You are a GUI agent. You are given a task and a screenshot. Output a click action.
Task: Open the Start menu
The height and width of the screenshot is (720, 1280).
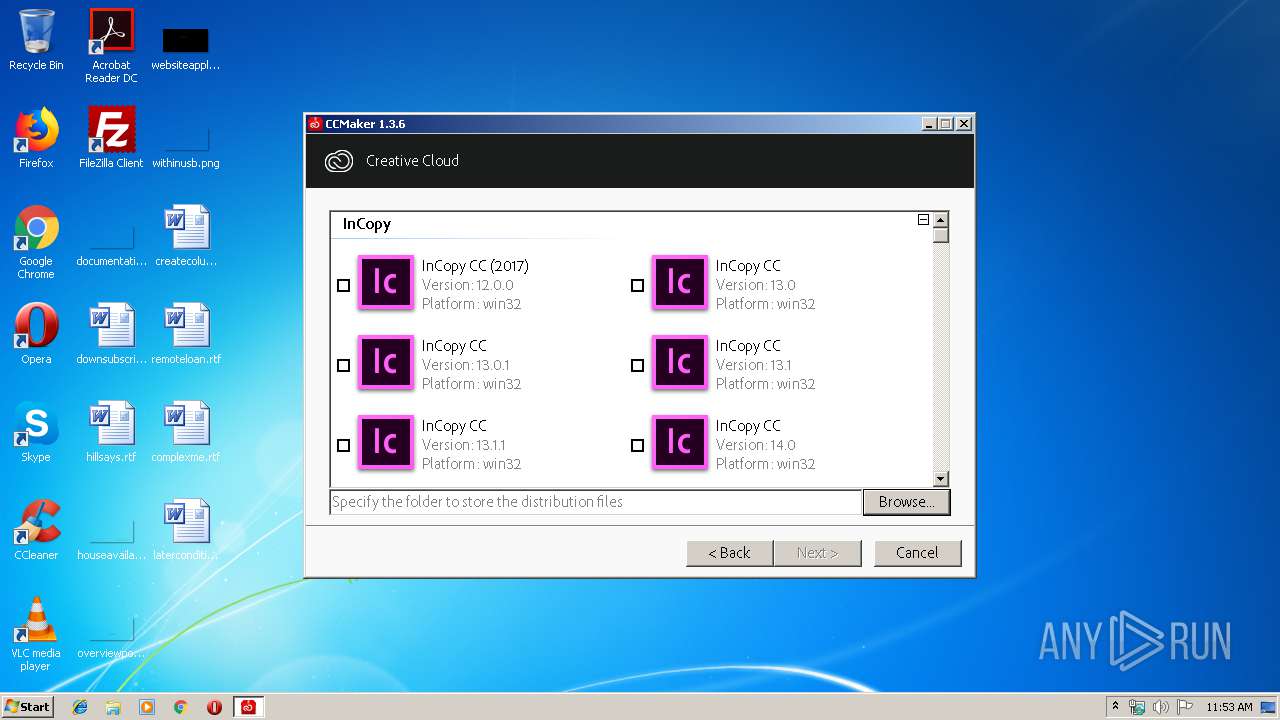pyautogui.click(x=27, y=707)
